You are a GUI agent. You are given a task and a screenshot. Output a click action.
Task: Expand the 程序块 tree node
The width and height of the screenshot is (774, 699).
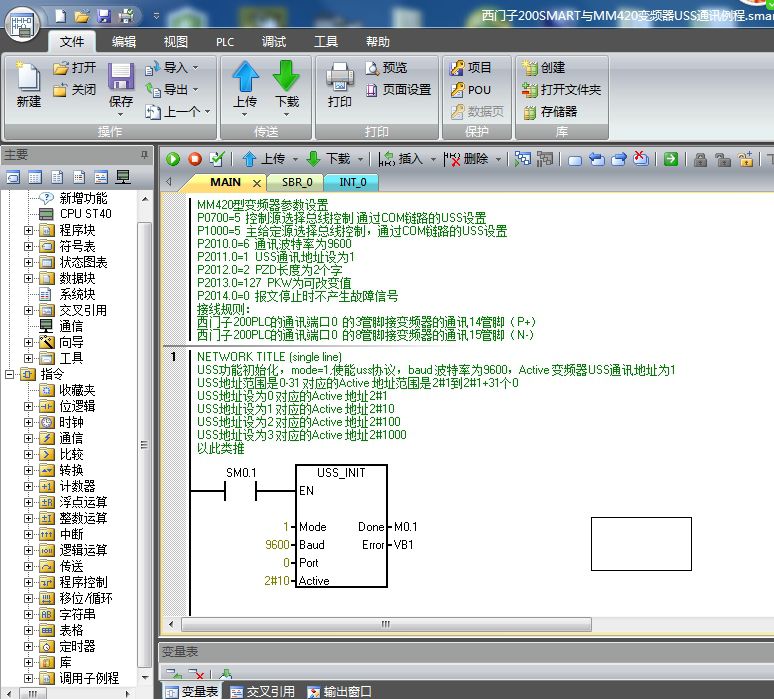pyautogui.click(x=29, y=230)
